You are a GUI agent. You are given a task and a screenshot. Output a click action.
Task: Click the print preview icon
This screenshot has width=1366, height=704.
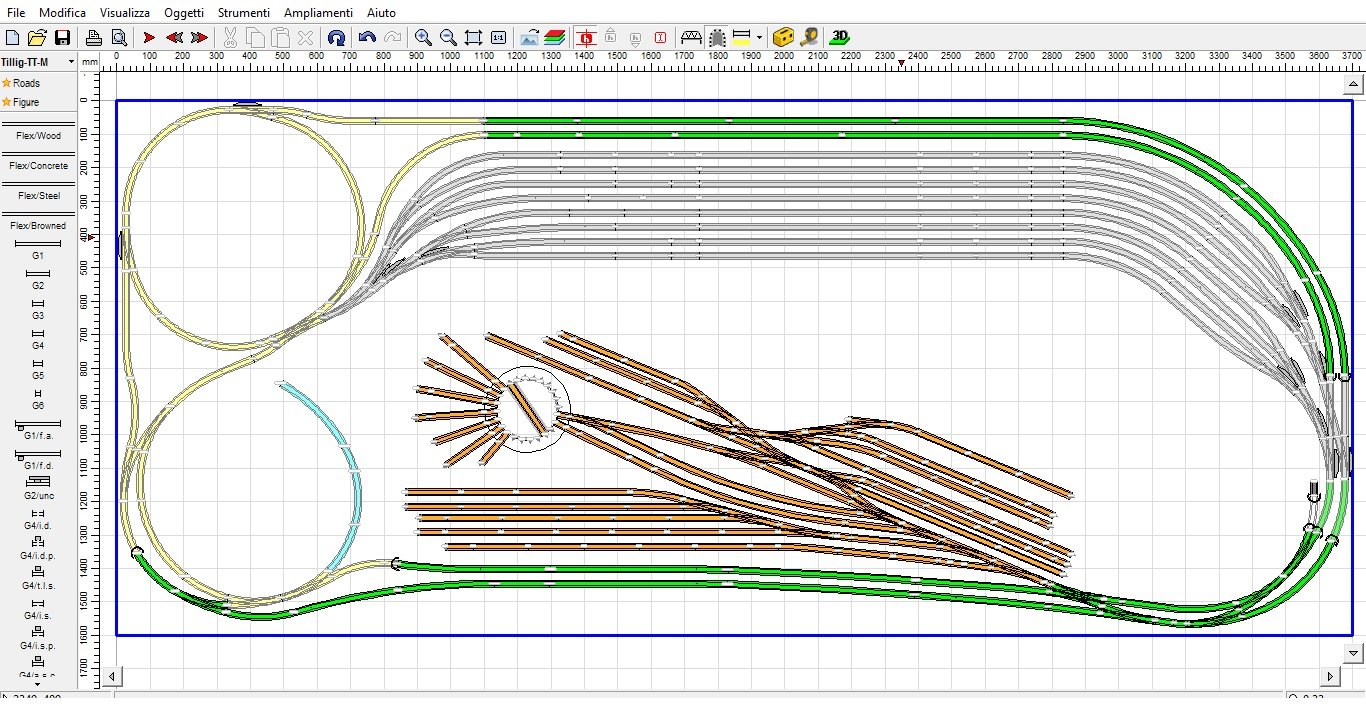click(118, 37)
